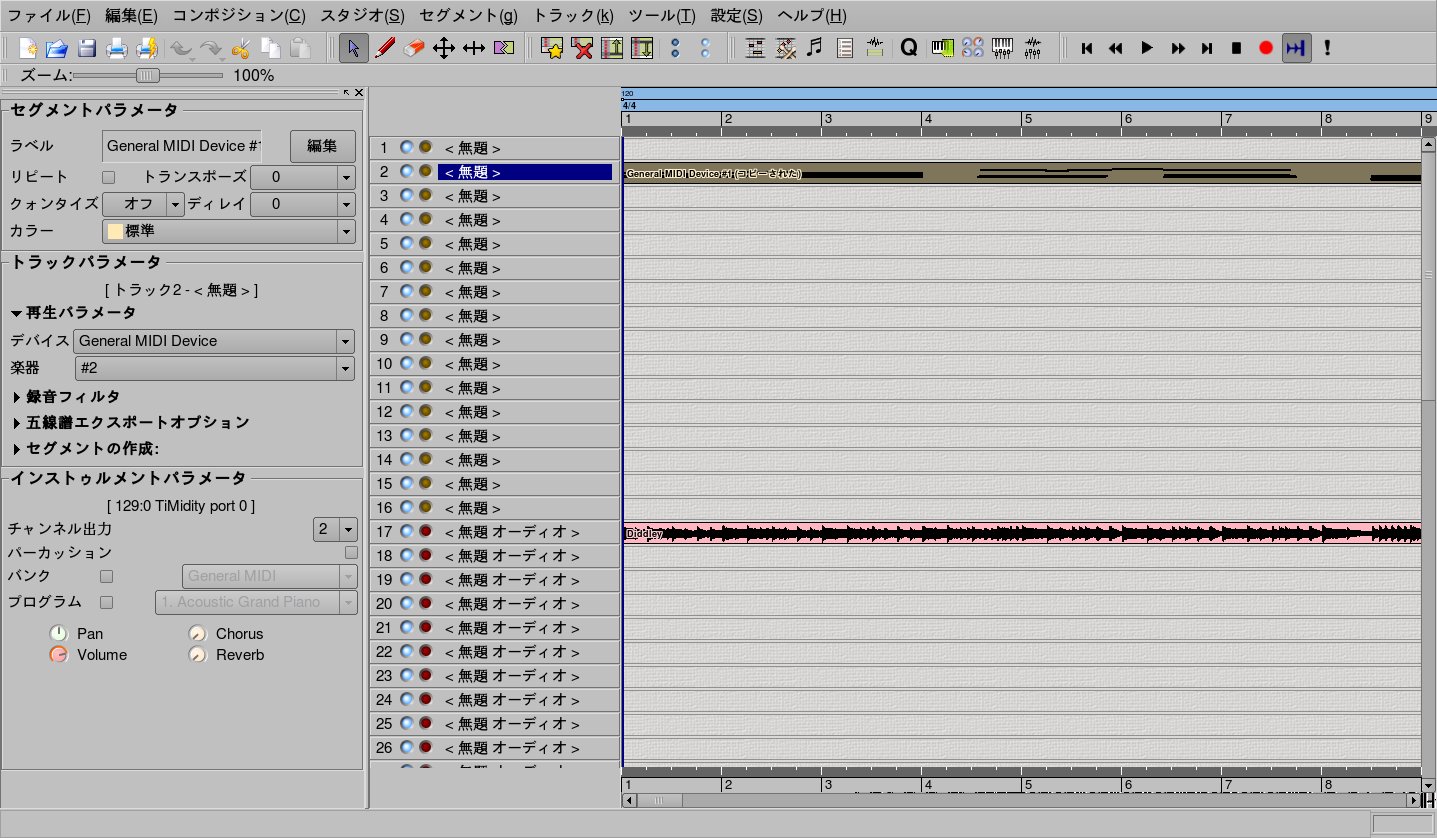The height and width of the screenshot is (838, 1437).
Task: Open the トラック(k) menu
Action: point(574,16)
